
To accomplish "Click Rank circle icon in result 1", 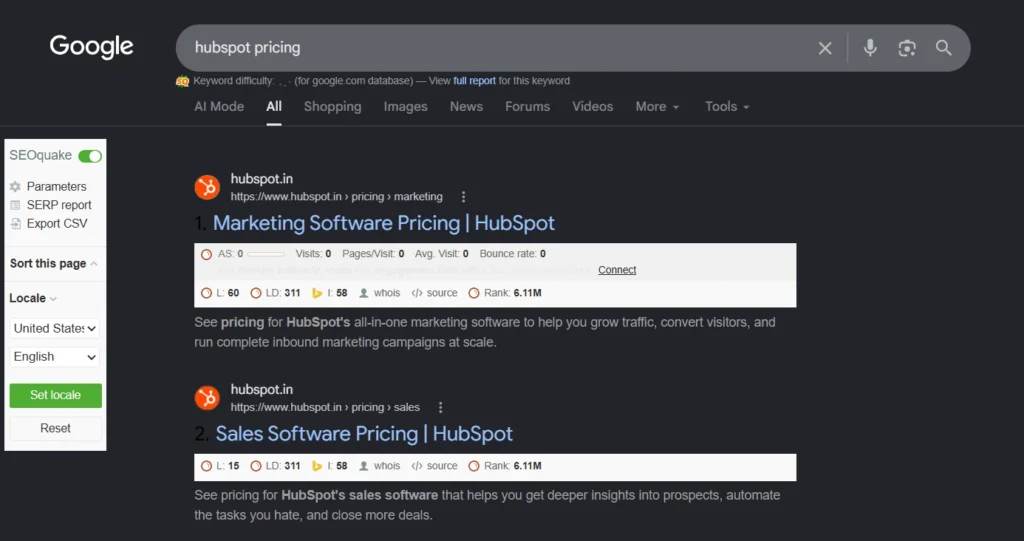I will pos(474,293).
